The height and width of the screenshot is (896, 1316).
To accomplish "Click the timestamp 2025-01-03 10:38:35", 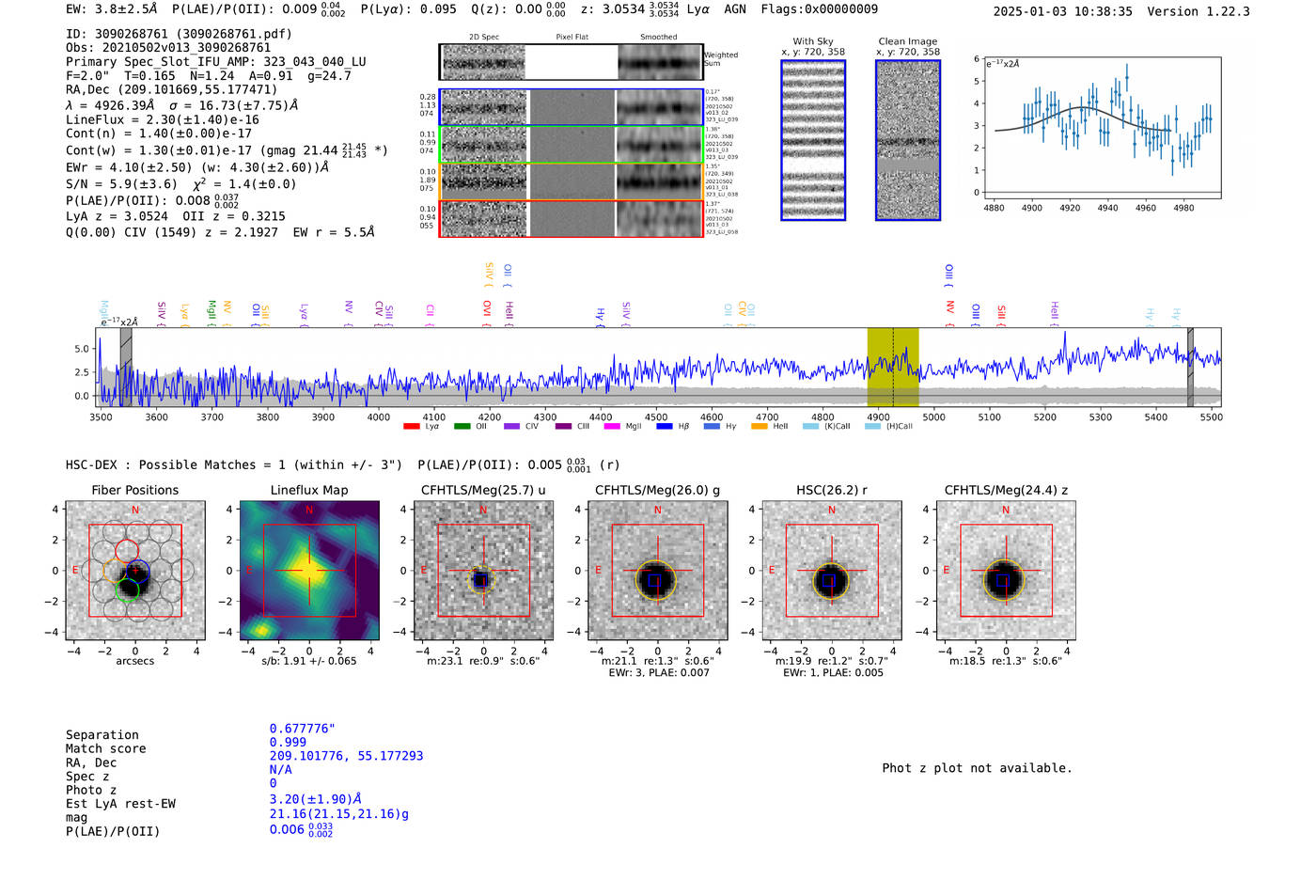I will point(1063,12).
